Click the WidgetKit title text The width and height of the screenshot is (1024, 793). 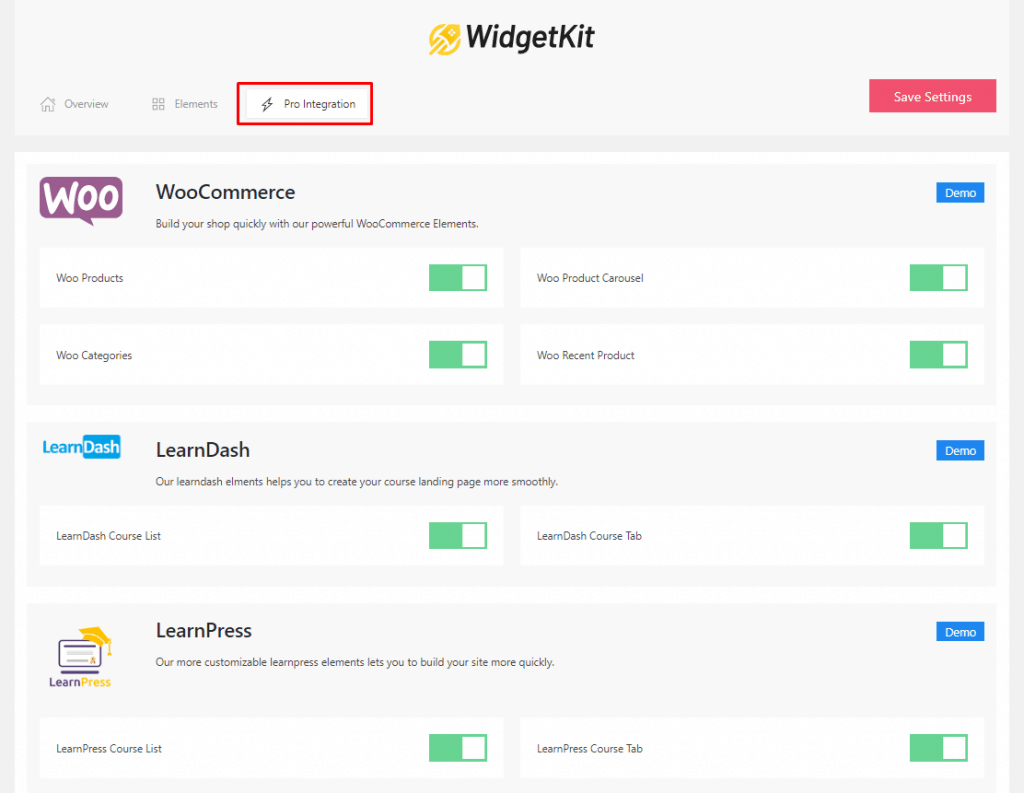pos(530,37)
